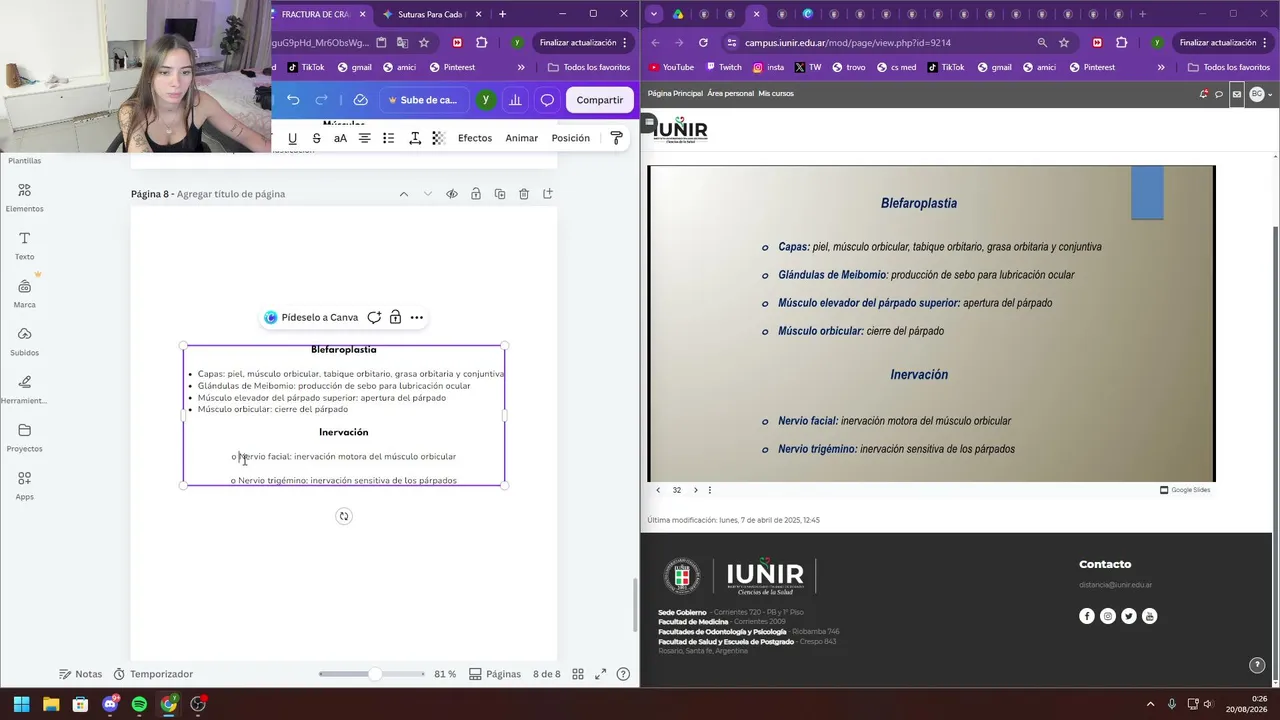Click the Compartir button
This screenshot has width=1280, height=720.
600,100
